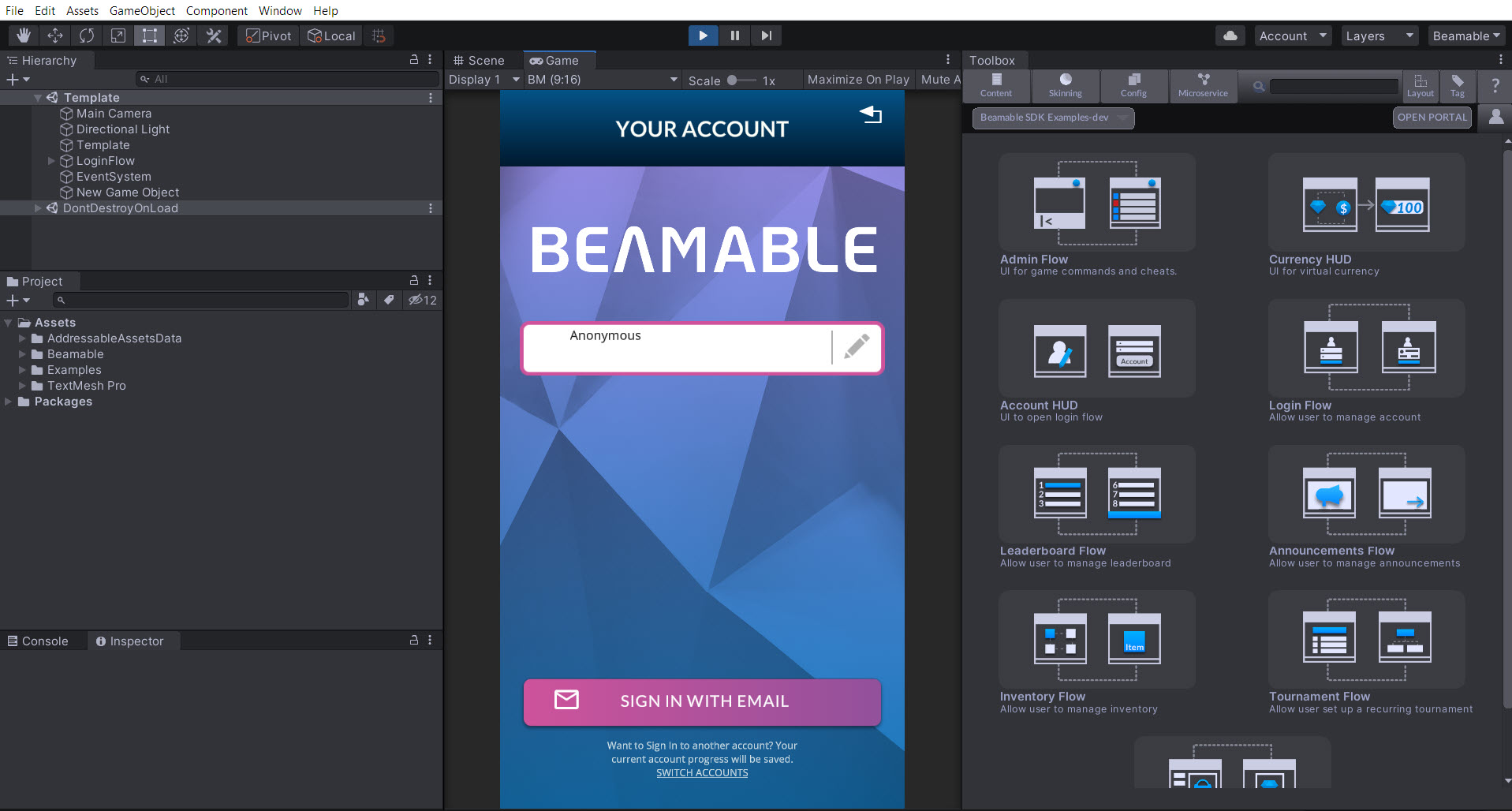This screenshot has width=1512, height=811.
Task: Open Toolbox Tag filter
Action: [x=1458, y=85]
